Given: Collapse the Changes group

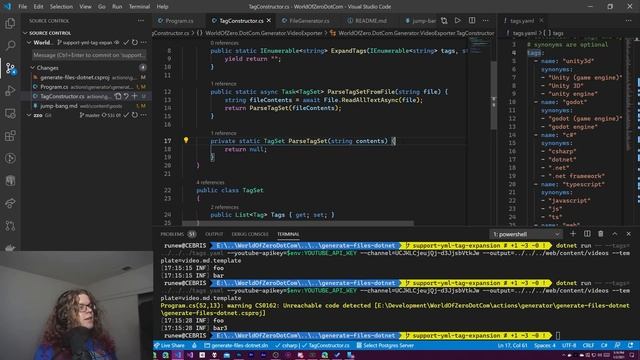Looking at the screenshot, I should tap(33, 68).
